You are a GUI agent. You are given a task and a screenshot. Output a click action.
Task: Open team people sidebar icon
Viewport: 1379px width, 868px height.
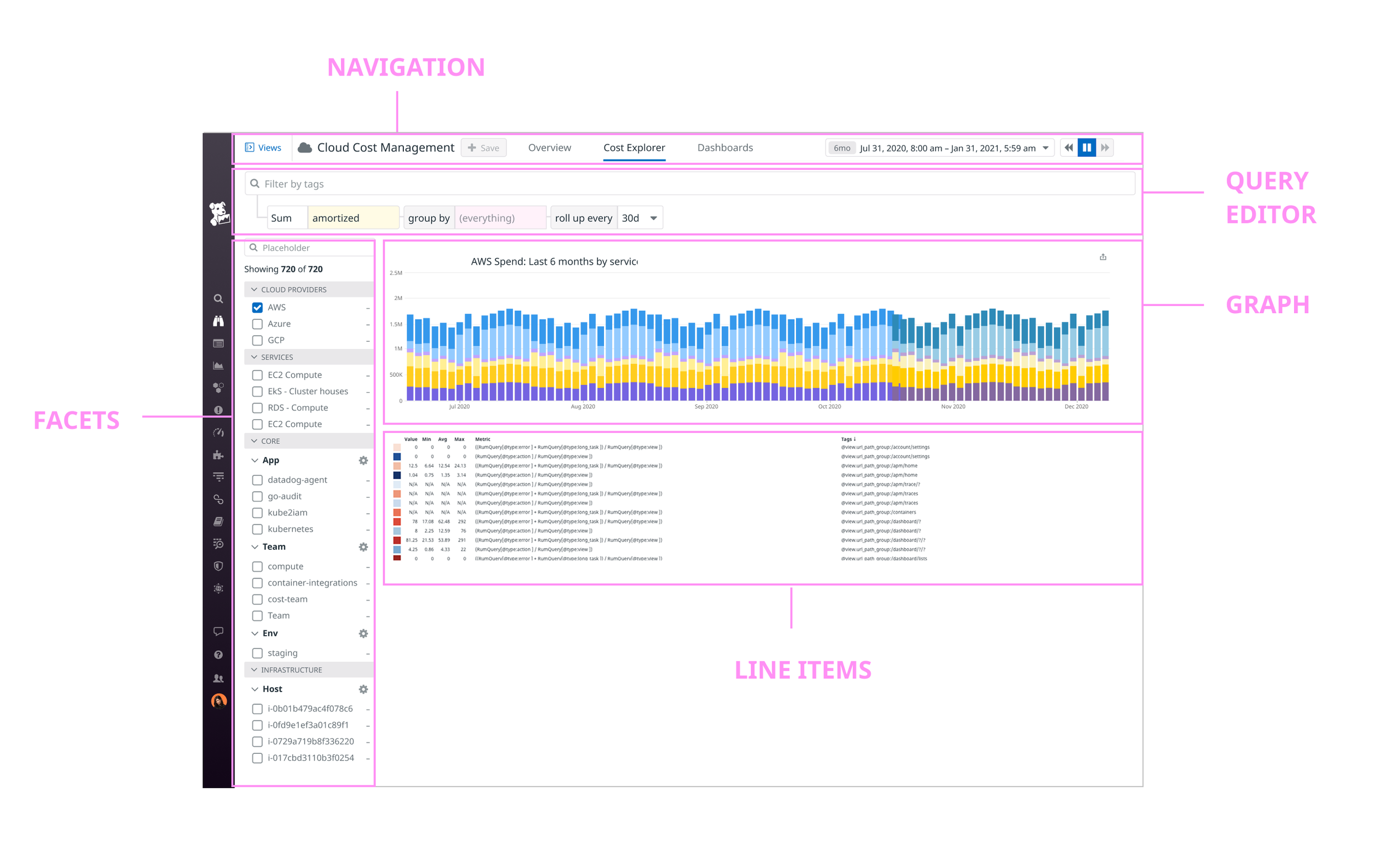(x=218, y=678)
